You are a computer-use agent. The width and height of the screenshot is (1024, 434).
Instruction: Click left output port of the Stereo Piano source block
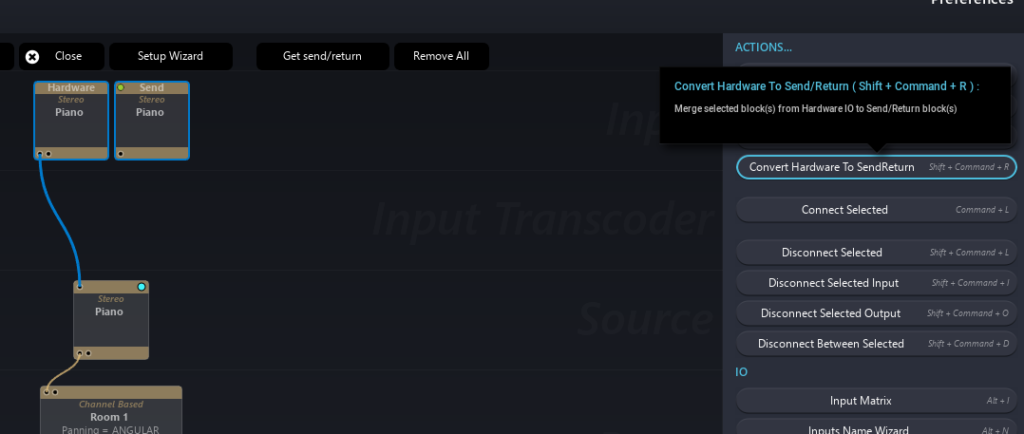[80, 353]
